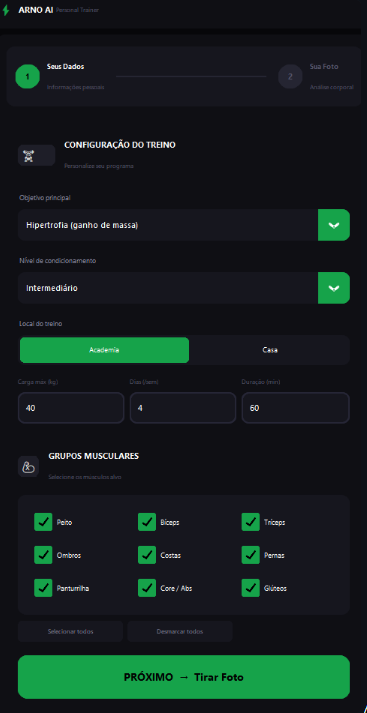Open the Objetivo principal dropdown arrow

(334, 225)
